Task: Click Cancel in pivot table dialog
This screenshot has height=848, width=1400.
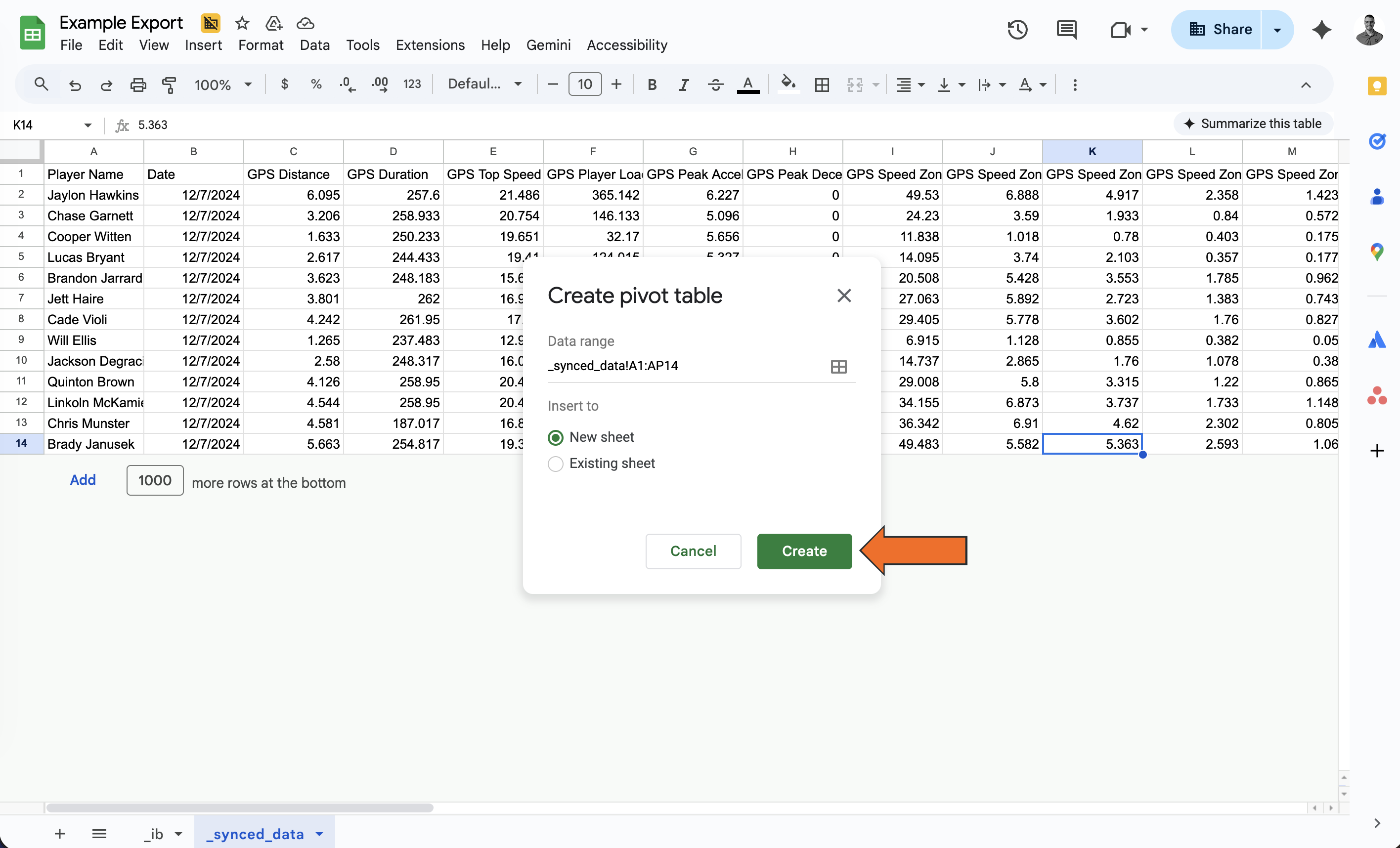Action: (693, 551)
